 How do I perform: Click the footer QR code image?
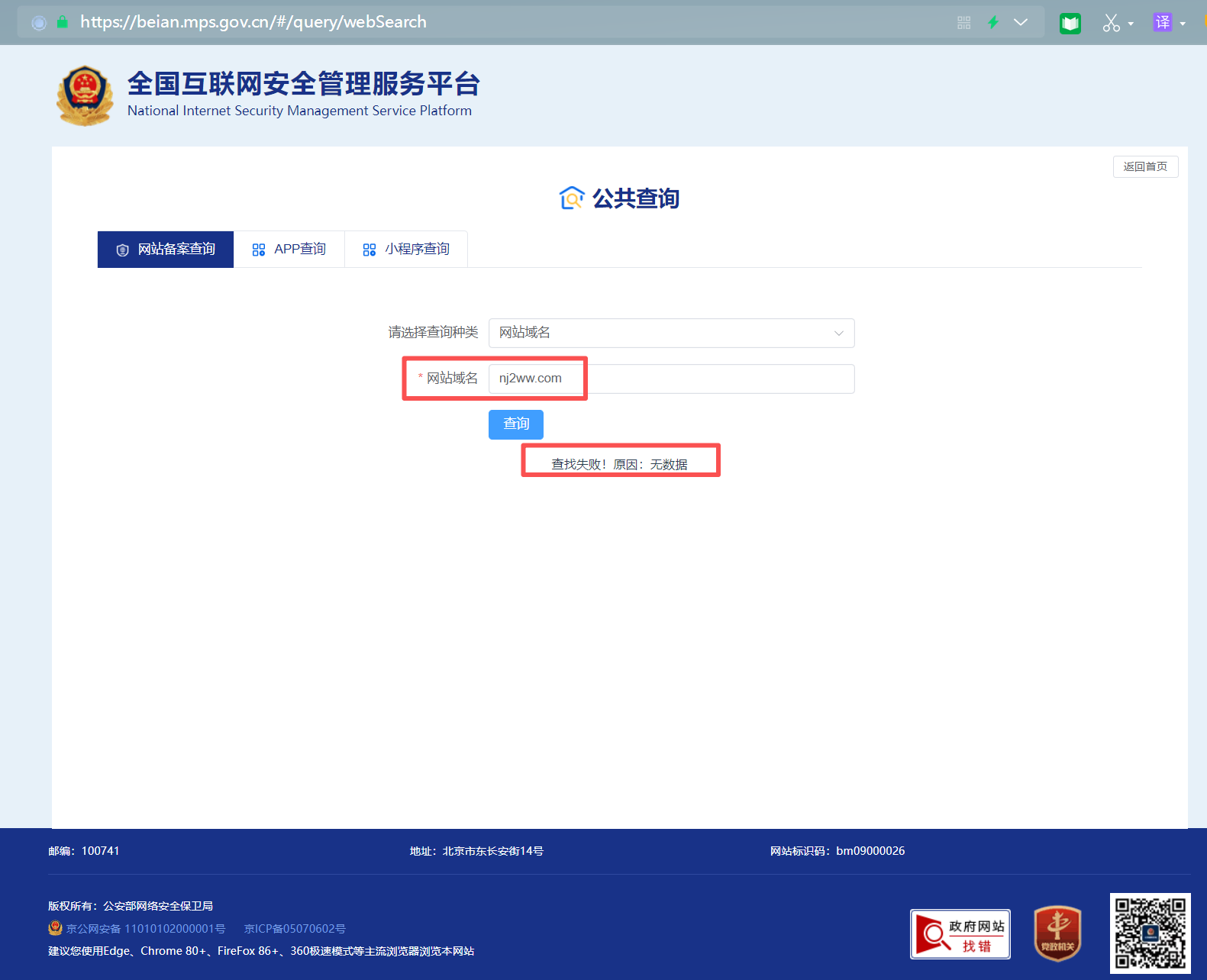(x=1150, y=933)
